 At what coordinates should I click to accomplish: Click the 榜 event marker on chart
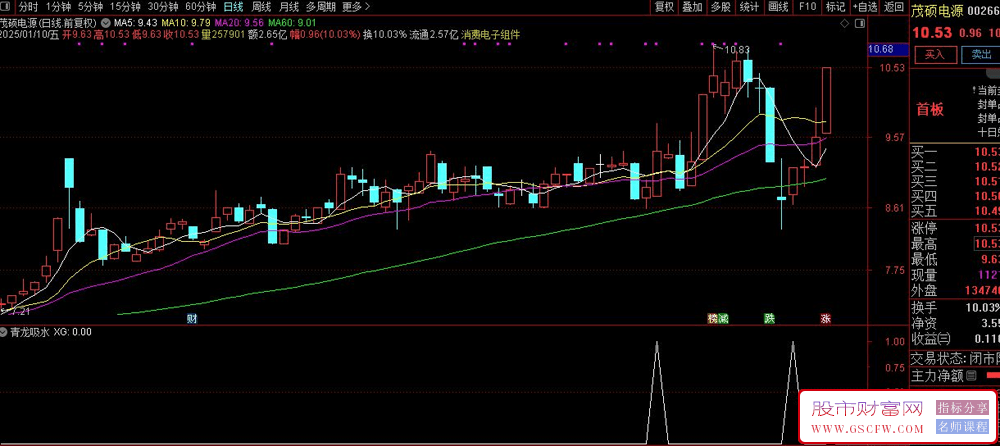pyautogui.click(x=712, y=318)
